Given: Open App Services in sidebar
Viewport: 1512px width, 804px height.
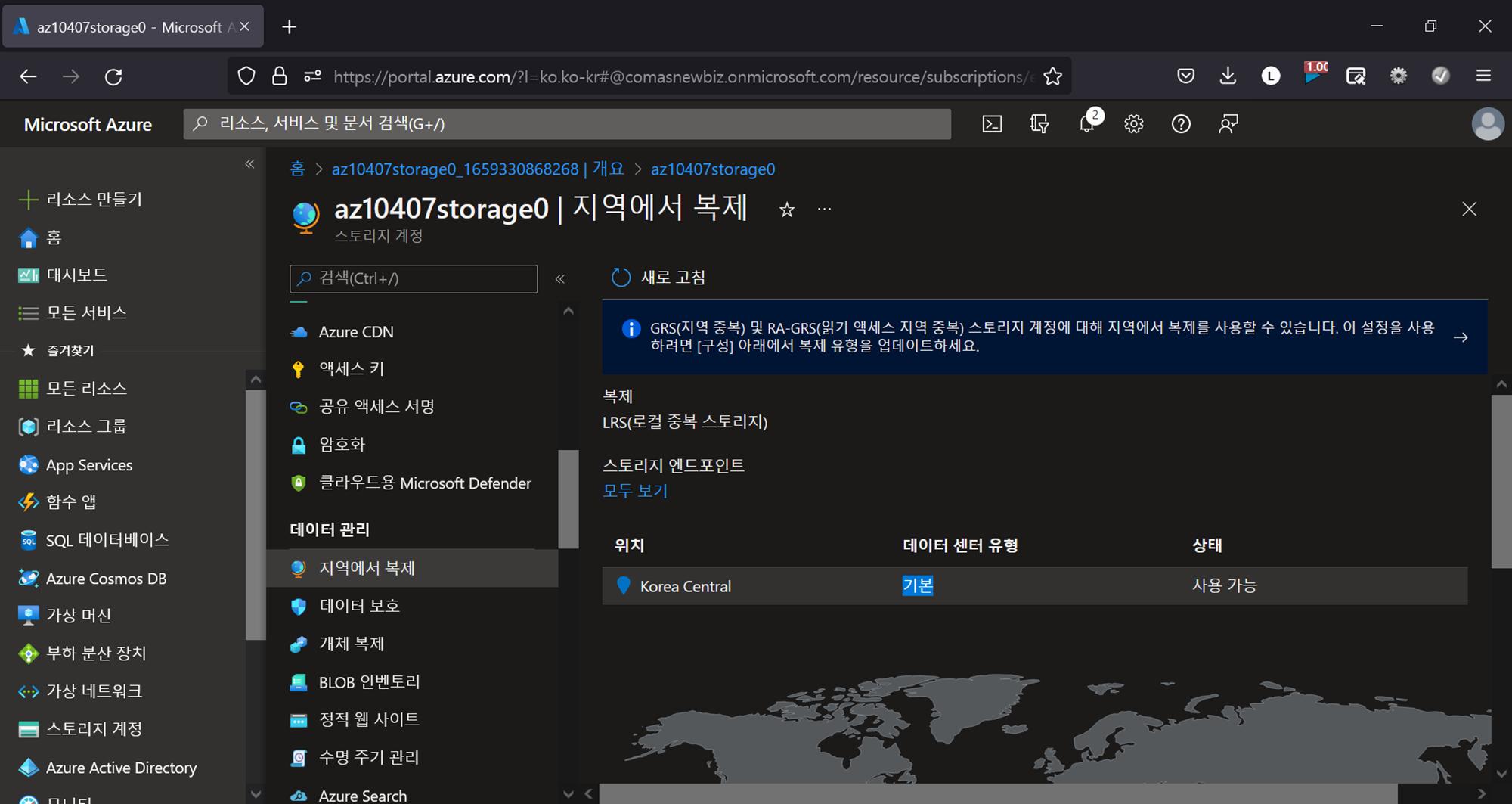Looking at the screenshot, I should [x=75, y=465].
